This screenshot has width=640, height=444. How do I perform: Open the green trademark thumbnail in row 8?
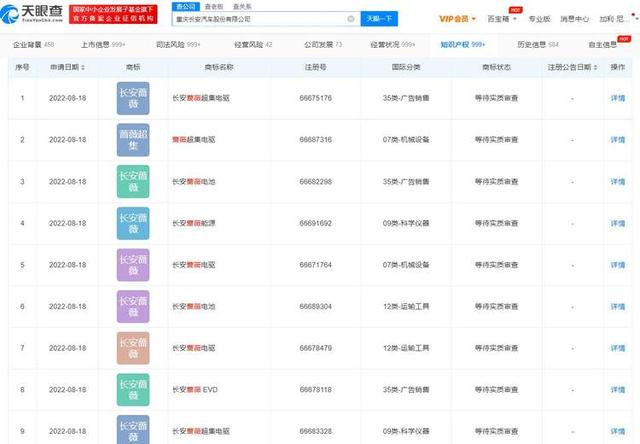(133, 390)
